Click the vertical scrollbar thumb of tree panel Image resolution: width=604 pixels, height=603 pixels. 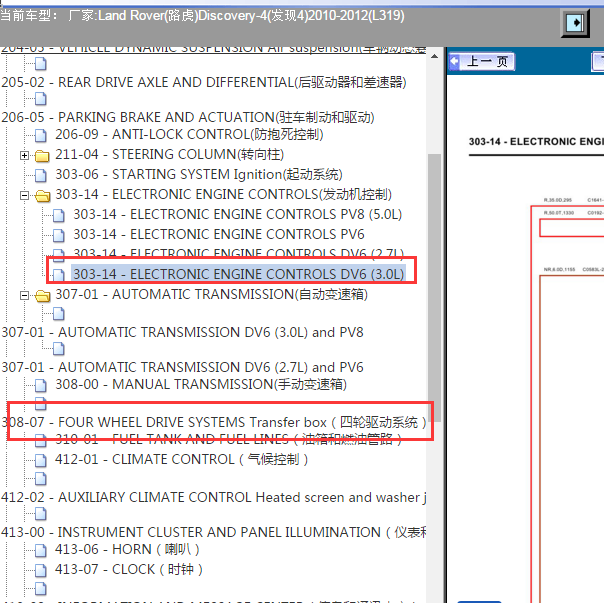click(435, 287)
